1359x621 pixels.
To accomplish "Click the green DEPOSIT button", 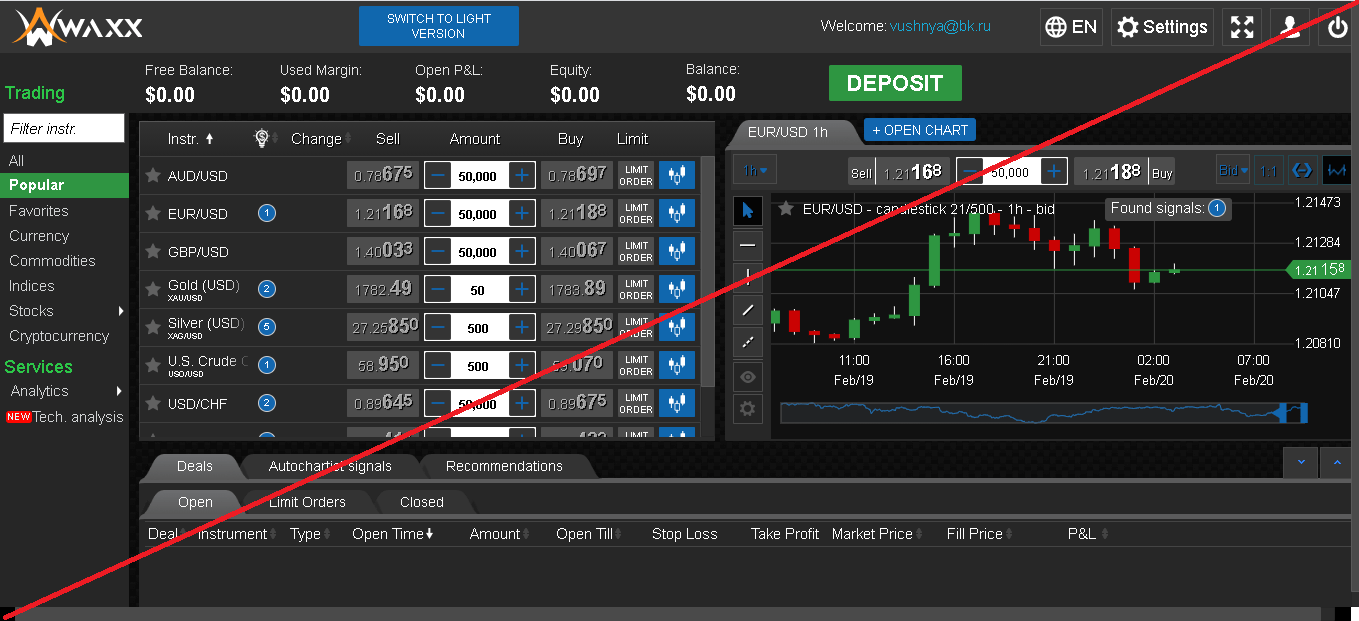I will click(x=895, y=83).
